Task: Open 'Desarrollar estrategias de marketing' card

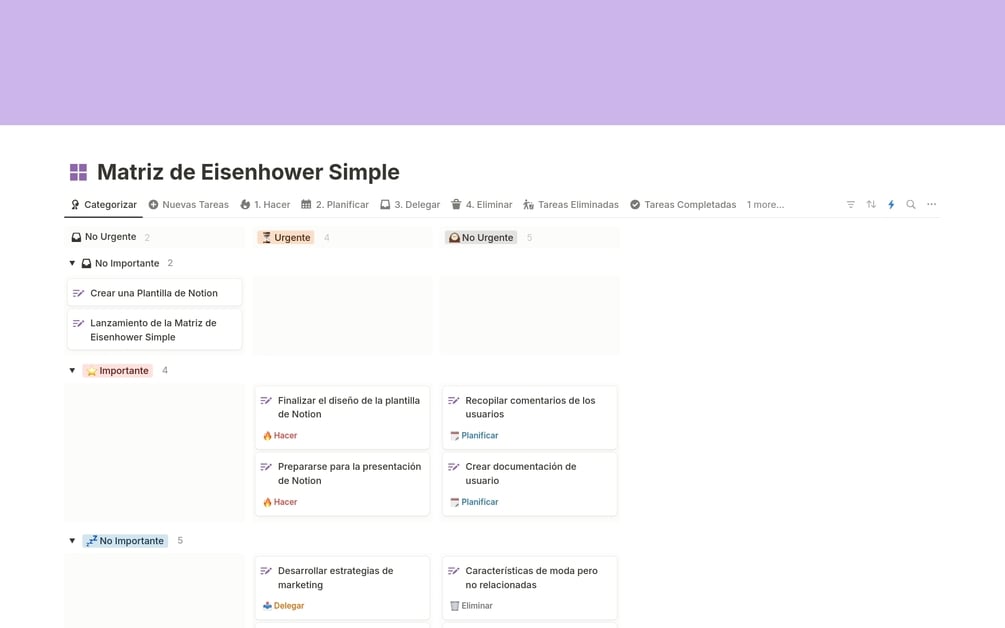Action: pos(335,577)
